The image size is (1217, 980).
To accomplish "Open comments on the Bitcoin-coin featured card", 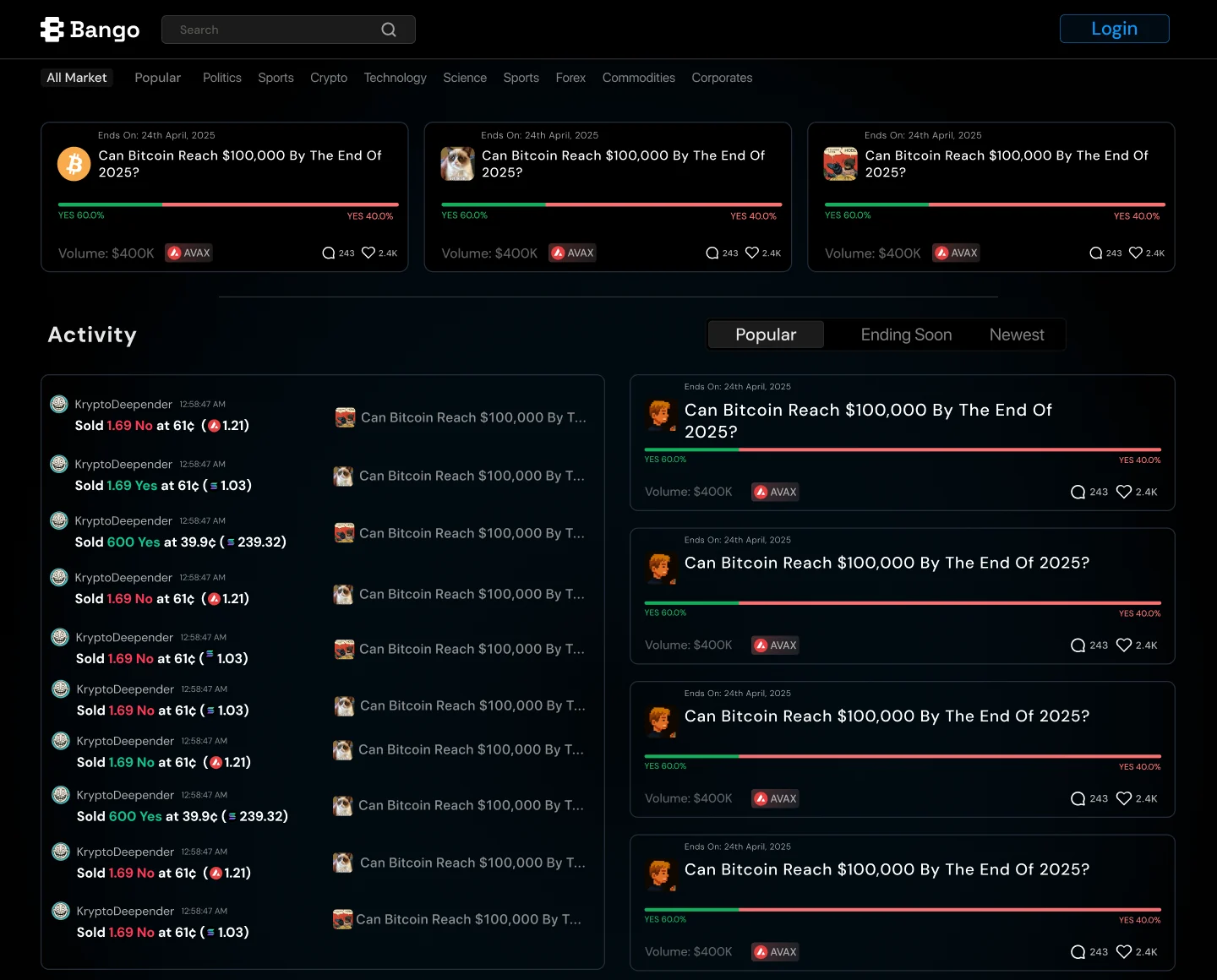I will (329, 253).
